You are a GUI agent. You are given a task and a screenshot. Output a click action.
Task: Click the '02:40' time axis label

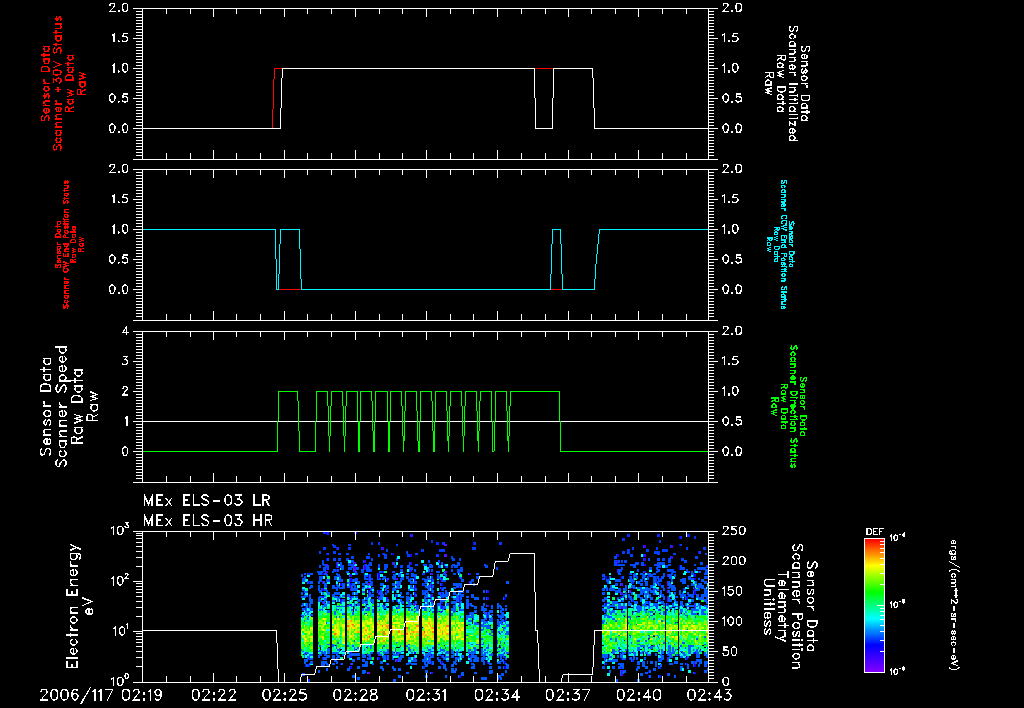pos(639,695)
